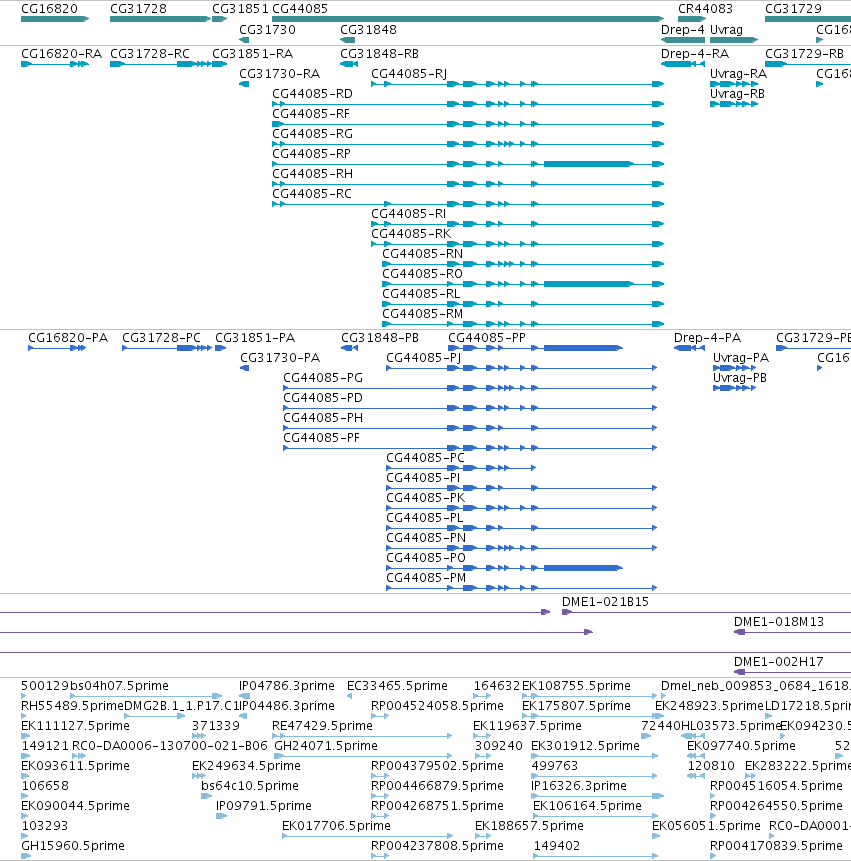Screen dimensions: 851x861
Task: Select transcript label CG44085-RH
Action: pyautogui.click(x=312, y=174)
